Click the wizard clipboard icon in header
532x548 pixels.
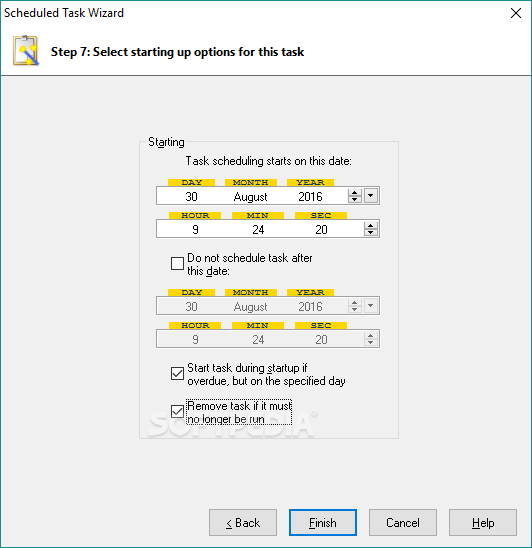(x=26, y=51)
